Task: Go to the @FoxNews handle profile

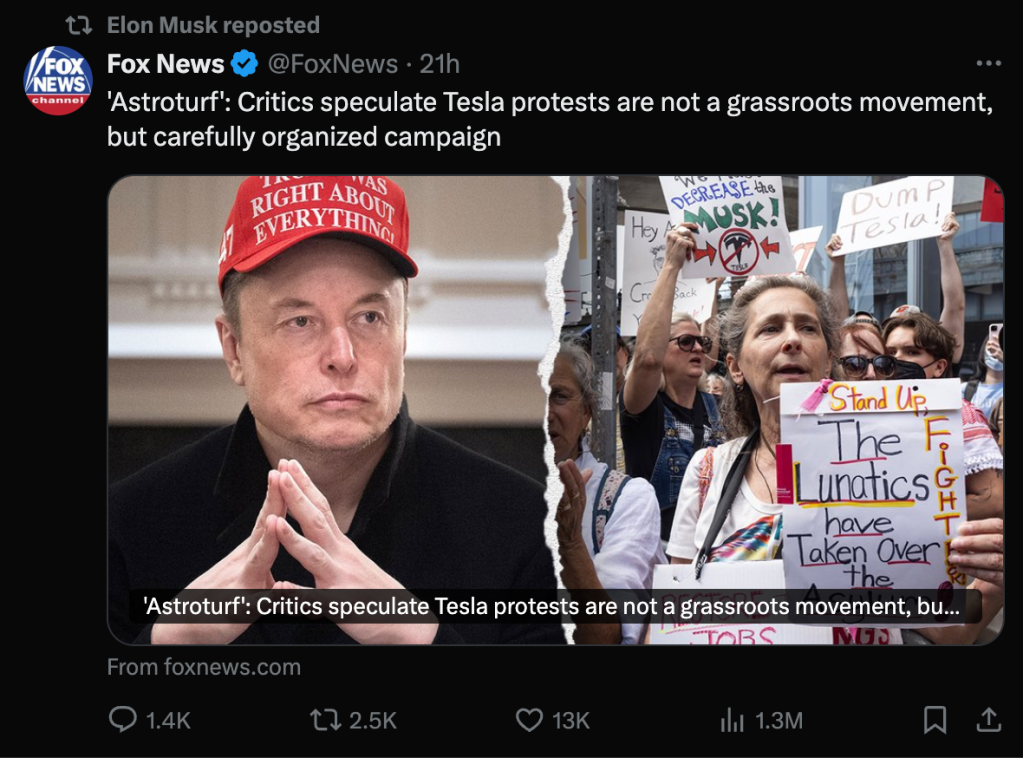Action: point(332,64)
